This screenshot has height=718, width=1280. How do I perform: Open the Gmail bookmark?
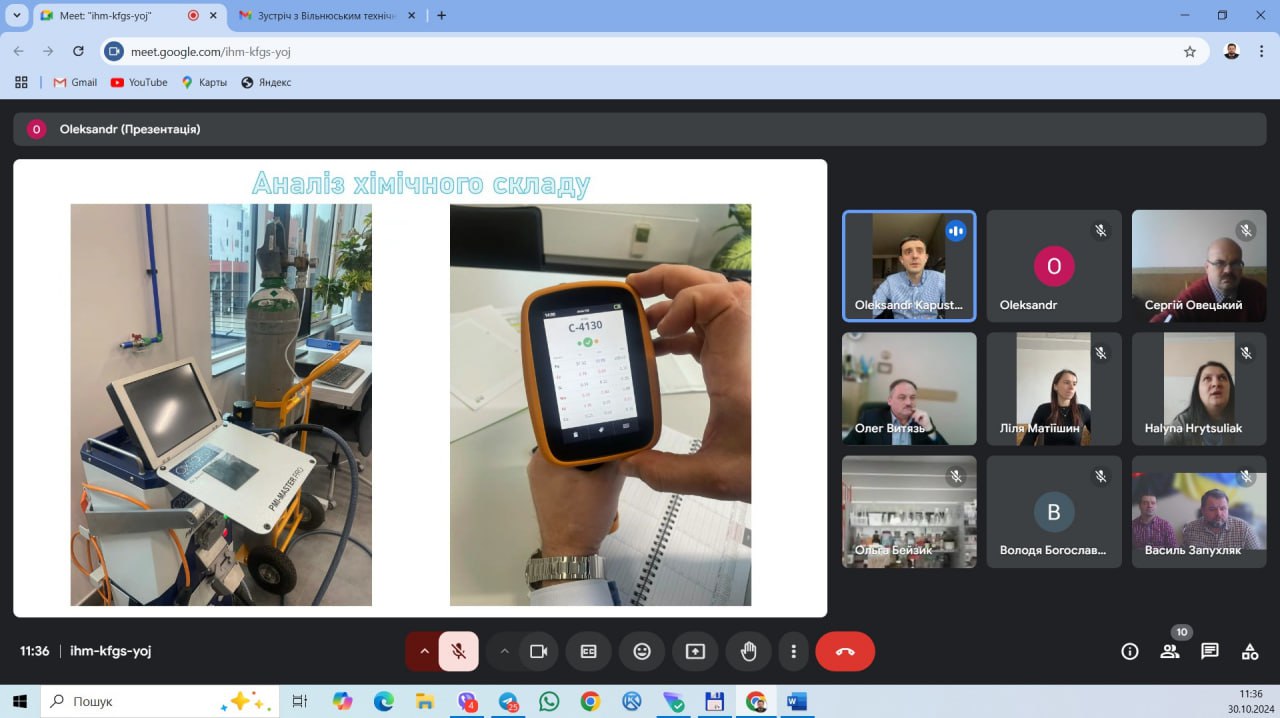(x=75, y=82)
